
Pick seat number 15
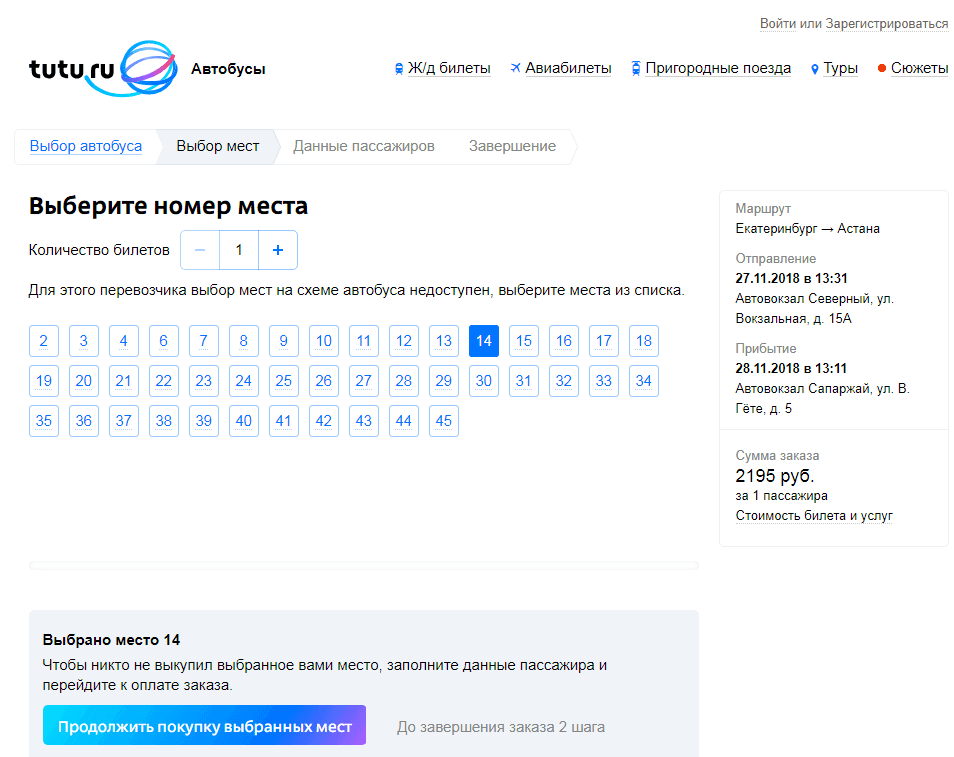click(524, 341)
